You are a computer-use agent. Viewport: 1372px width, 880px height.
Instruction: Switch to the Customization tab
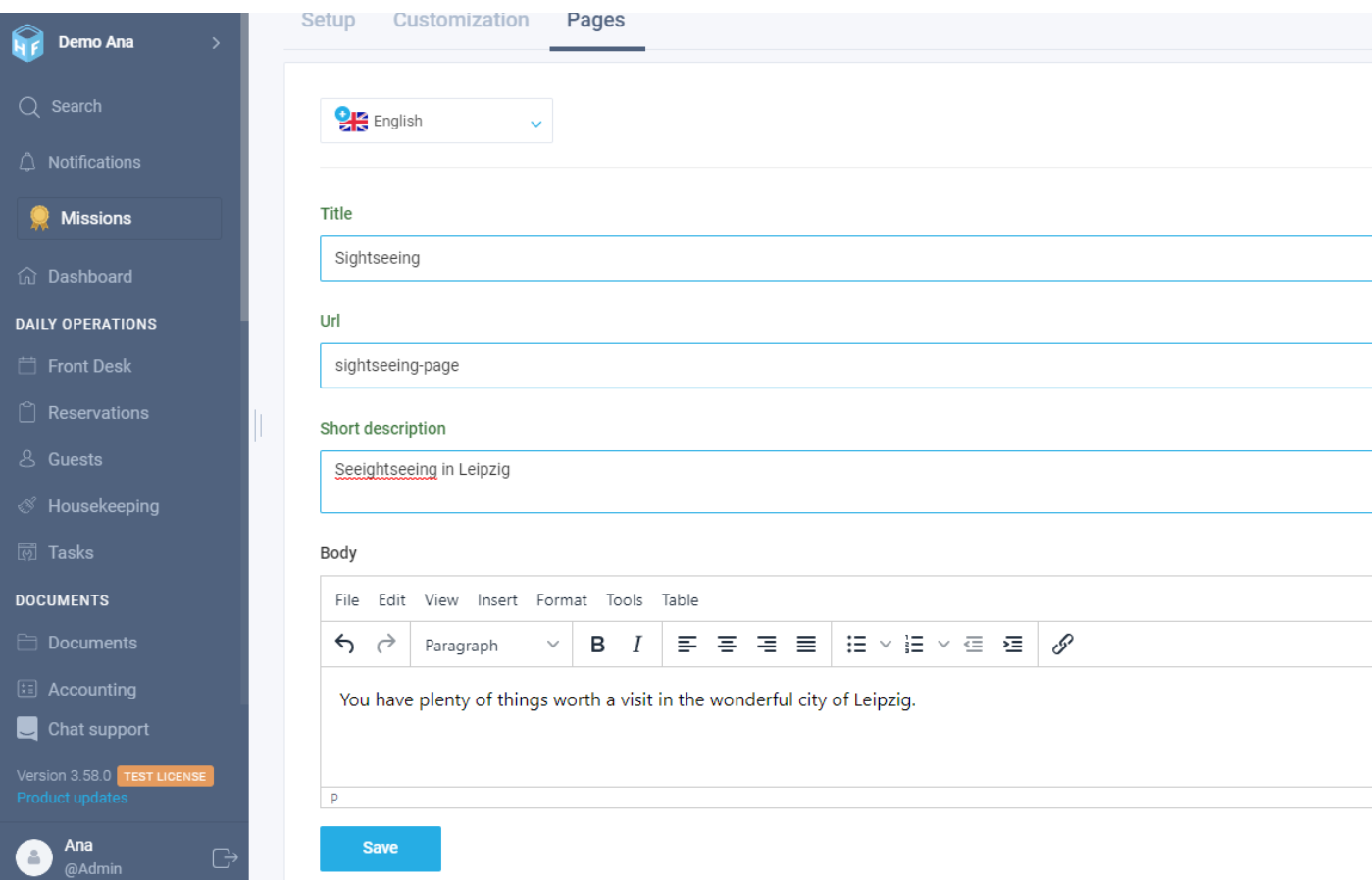[x=461, y=21]
